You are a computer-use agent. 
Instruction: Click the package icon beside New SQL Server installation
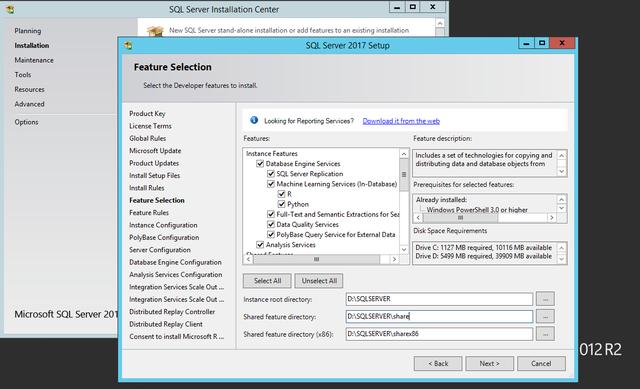click(x=155, y=31)
